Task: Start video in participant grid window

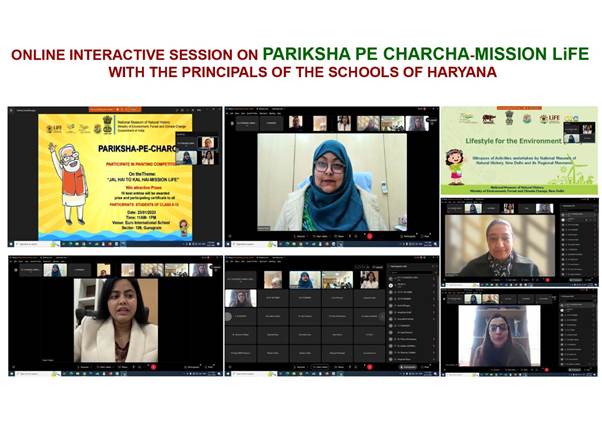Action: click(x=320, y=367)
